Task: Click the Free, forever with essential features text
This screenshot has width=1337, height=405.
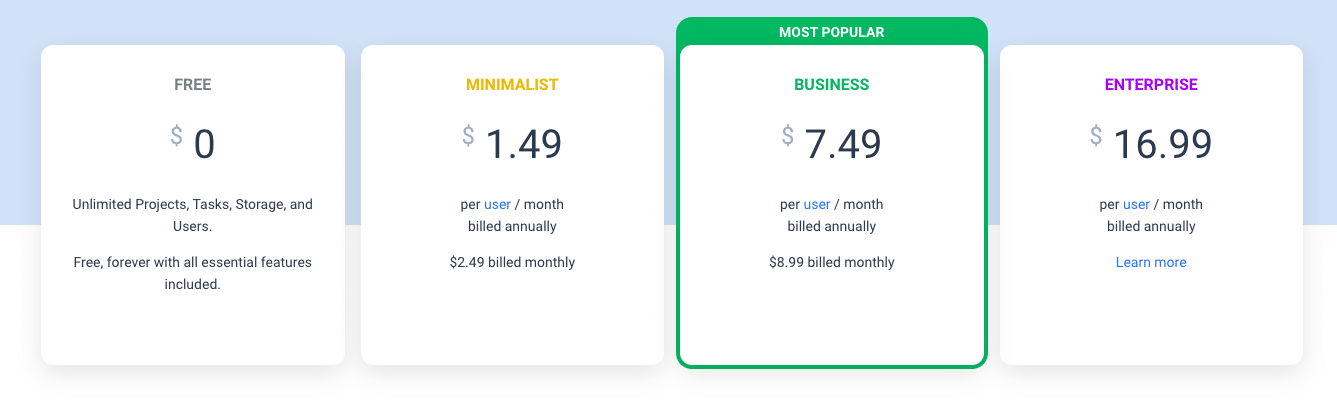Action: (x=193, y=273)
